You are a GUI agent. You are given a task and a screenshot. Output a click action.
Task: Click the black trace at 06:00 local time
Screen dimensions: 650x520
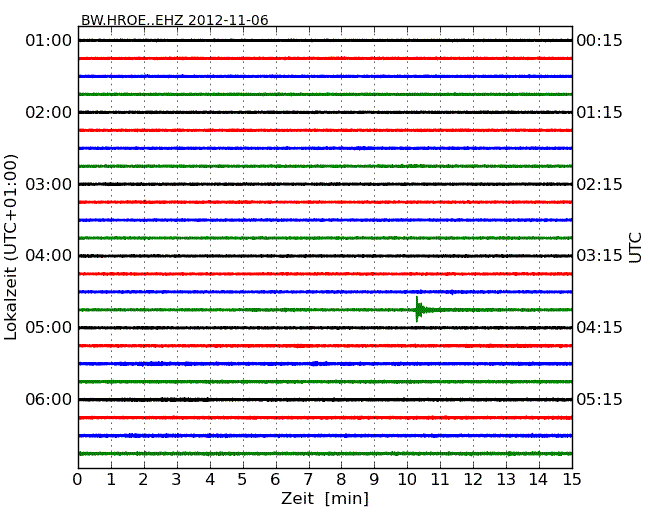pyautogui.click(x=325, y=400)
